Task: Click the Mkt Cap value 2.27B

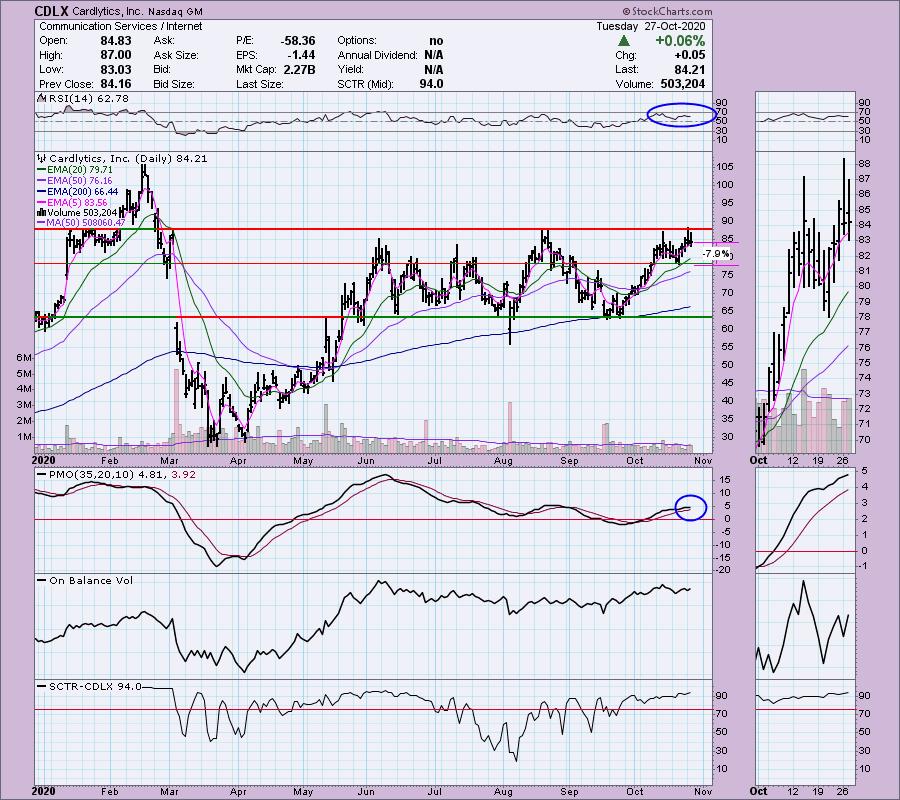Action: 299,69
